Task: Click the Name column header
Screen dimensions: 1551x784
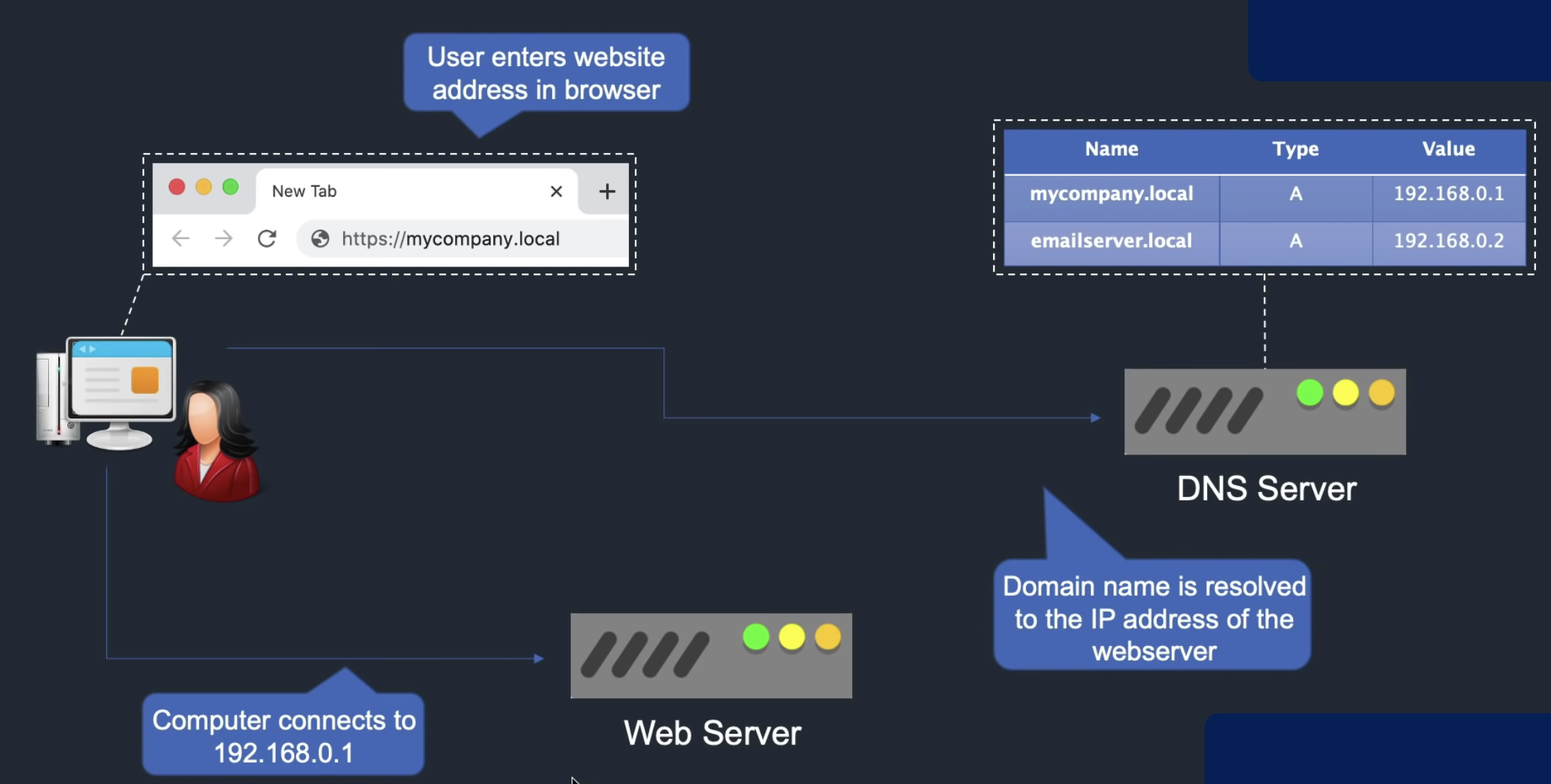Action: [1111, 149]
